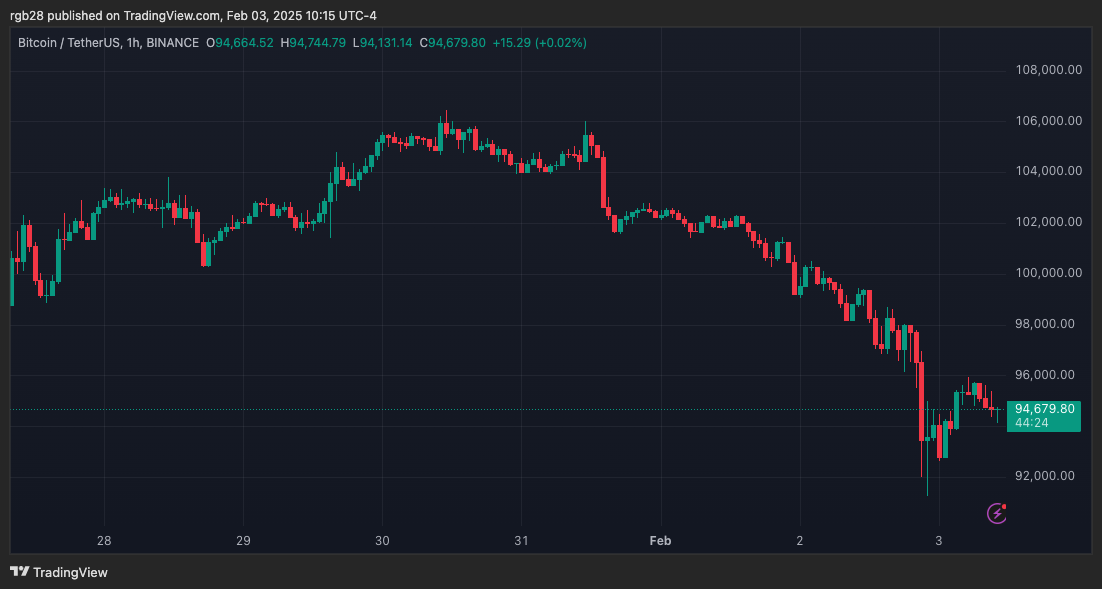The width and height of the screenshot is (1102, 589).
Task: Select the current price label 94,679.80
Action: 1043,408
